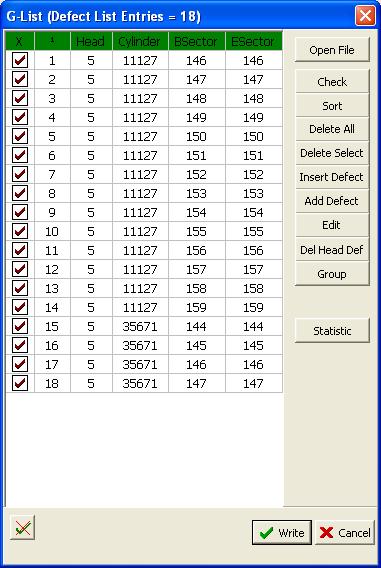Deselect the checkbox in row 5
381x568 pixels.
[x=20, y=136]
